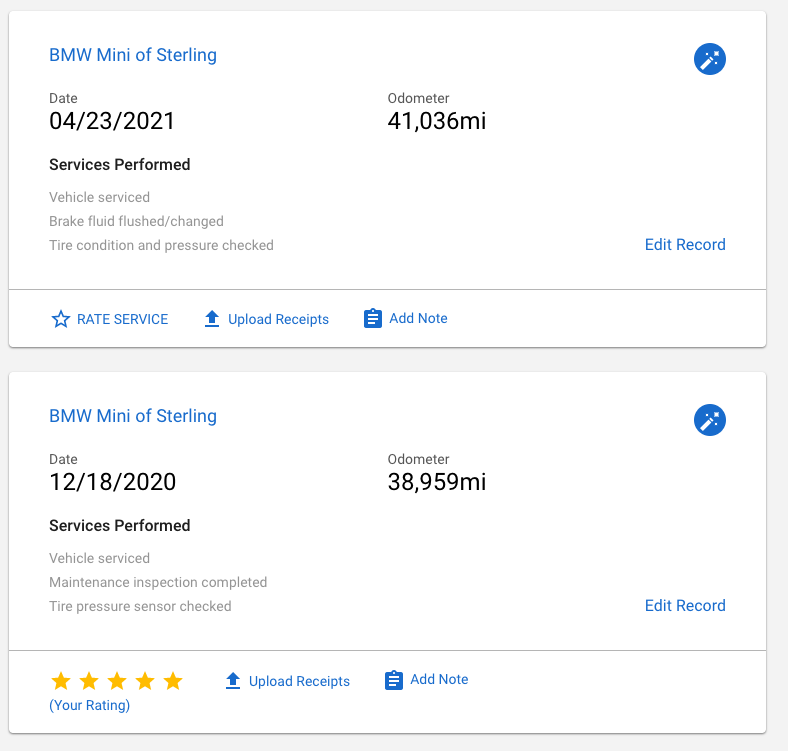Upload Receipts for the 04/23/2021 service
Image resolution: width=788 pixels, height=751 pixels.
[278, 319]
